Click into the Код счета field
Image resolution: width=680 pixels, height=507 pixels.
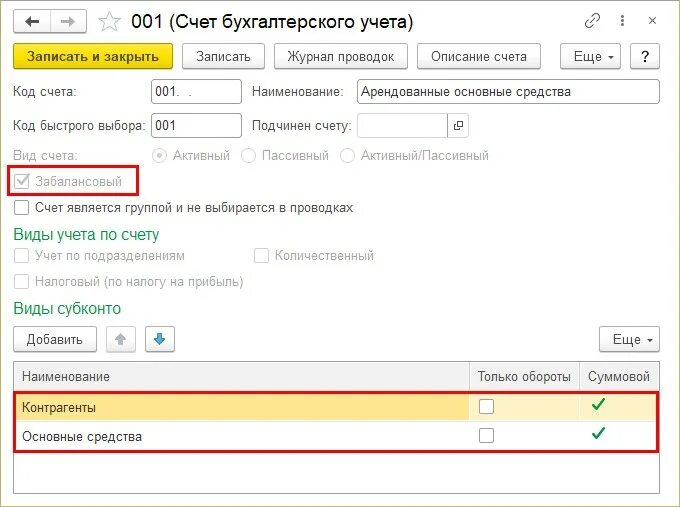click(x=196, y=92)
